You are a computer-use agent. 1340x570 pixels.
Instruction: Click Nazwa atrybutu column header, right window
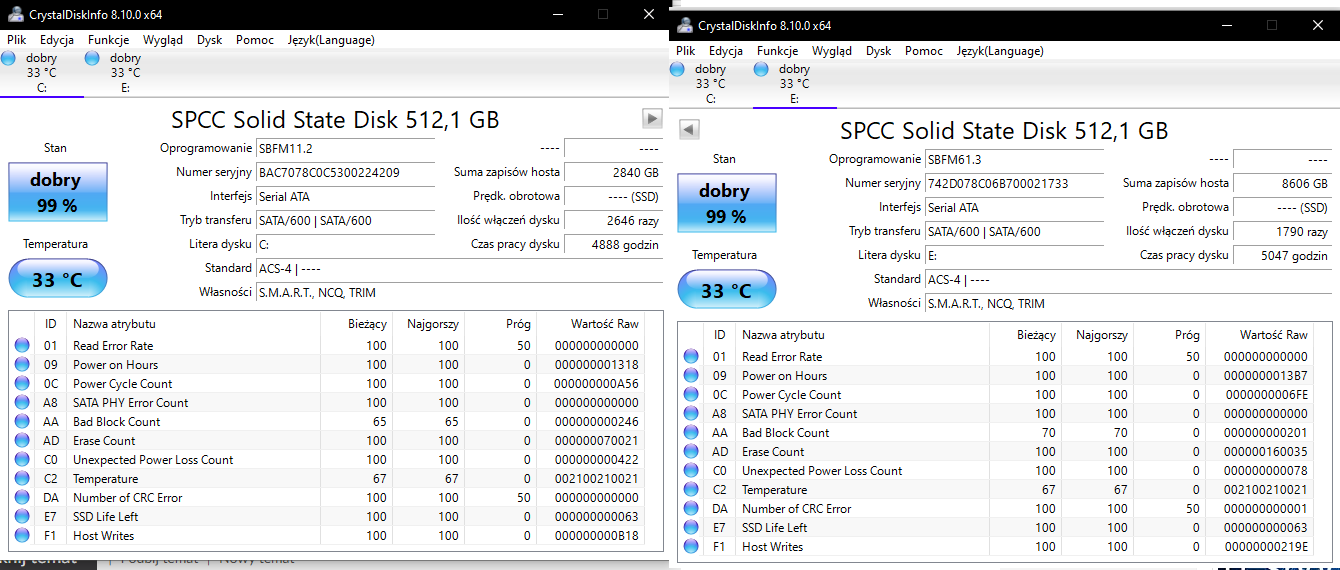pyautogui.click(x=862, y=335)
